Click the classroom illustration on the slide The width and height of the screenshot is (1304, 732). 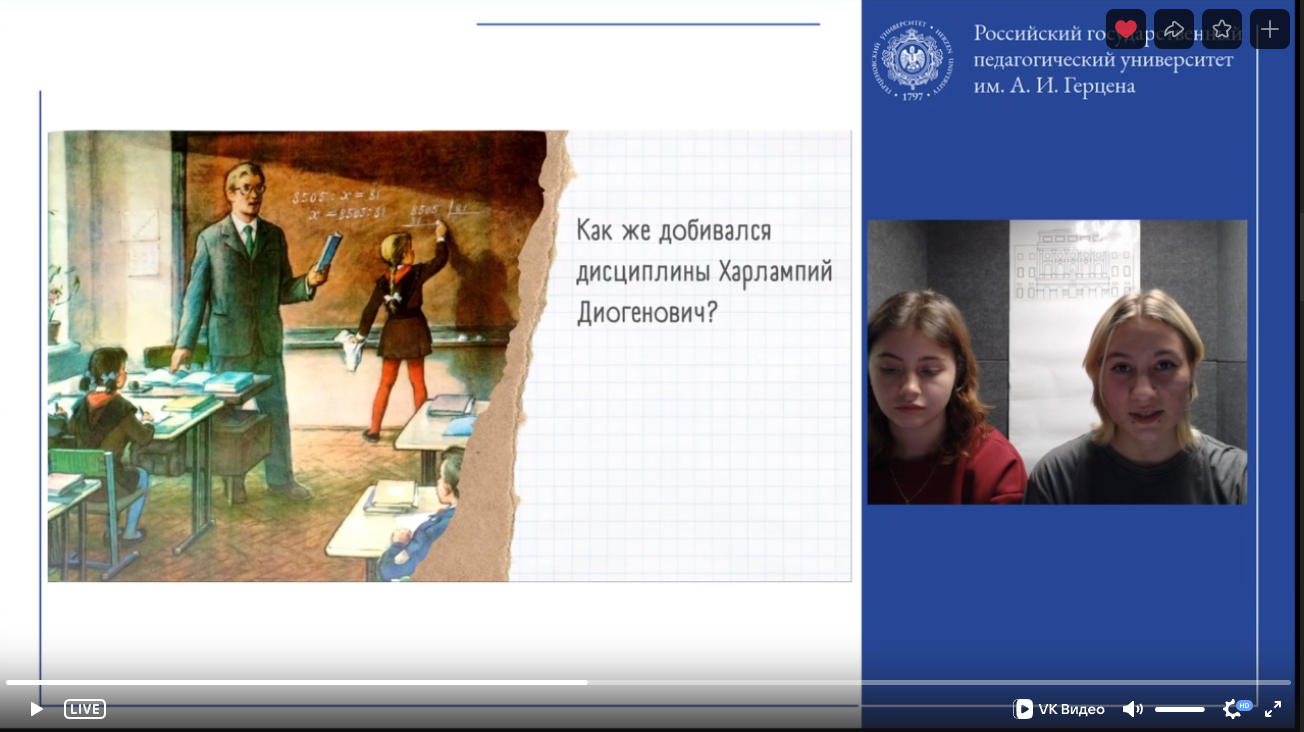coord(300,356)
